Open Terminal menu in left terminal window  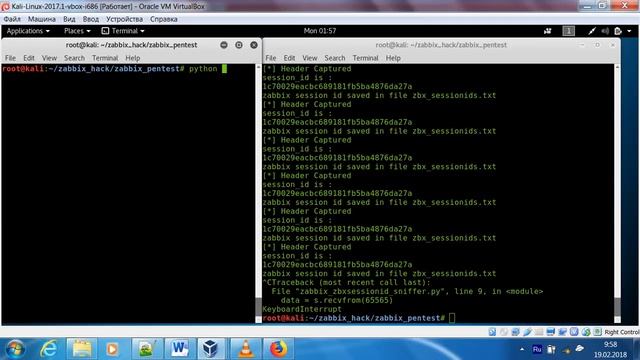pyautogui.click(x=105, y=58)
